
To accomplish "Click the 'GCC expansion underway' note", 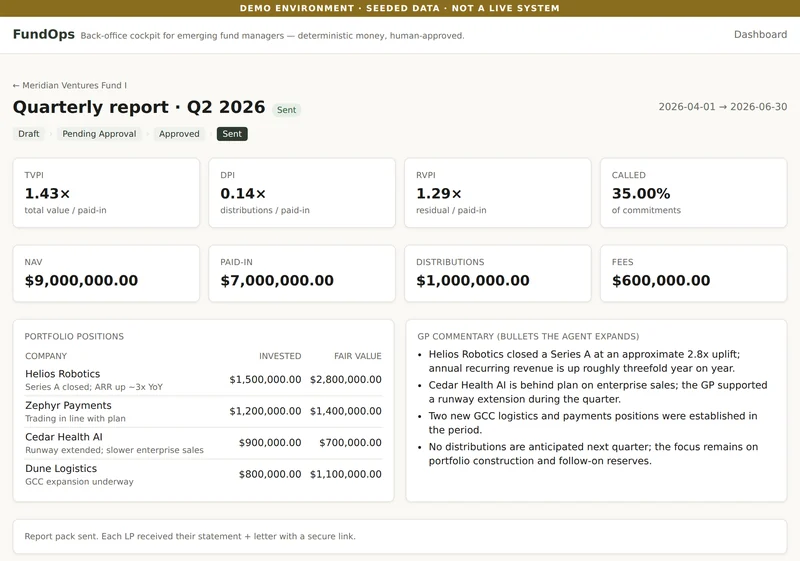I will click(x=79, y=482).
